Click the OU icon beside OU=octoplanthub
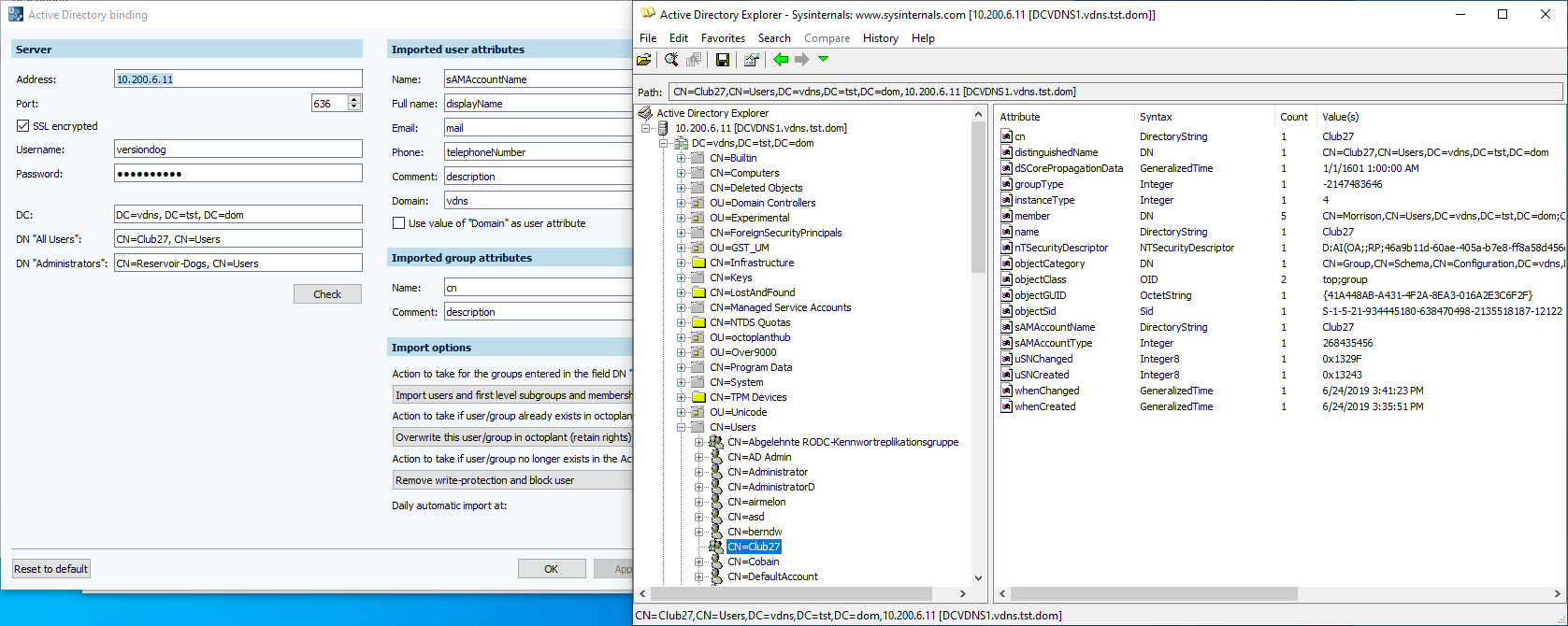1568x626 pixels. point(698,337)
